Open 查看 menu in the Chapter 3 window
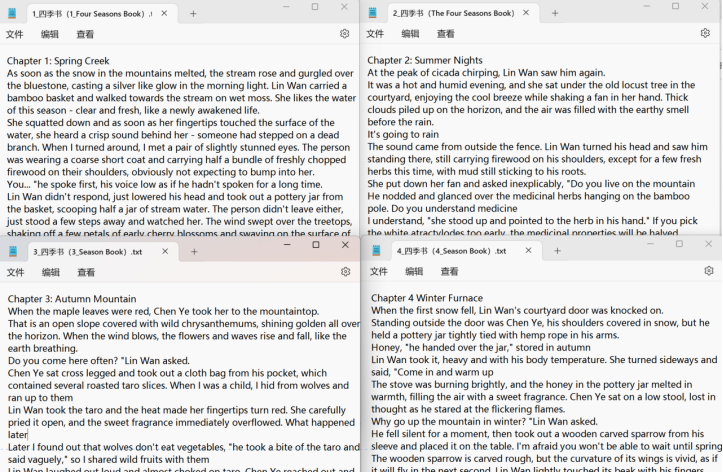Viewport: 723px width, 472px height. pyautogui.click(x=86, y=272)
